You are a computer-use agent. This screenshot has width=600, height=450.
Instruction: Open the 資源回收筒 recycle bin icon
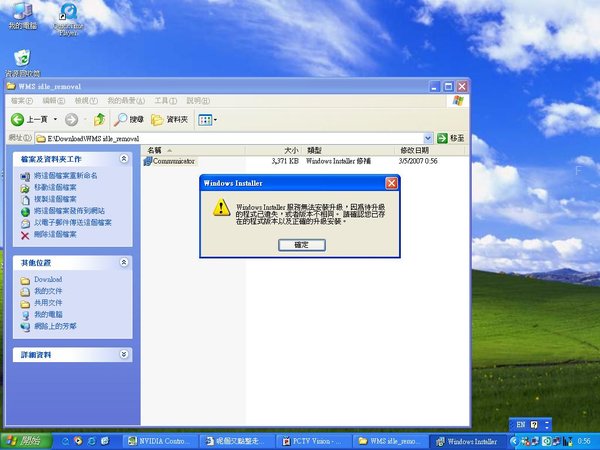[x=23, y=63]
